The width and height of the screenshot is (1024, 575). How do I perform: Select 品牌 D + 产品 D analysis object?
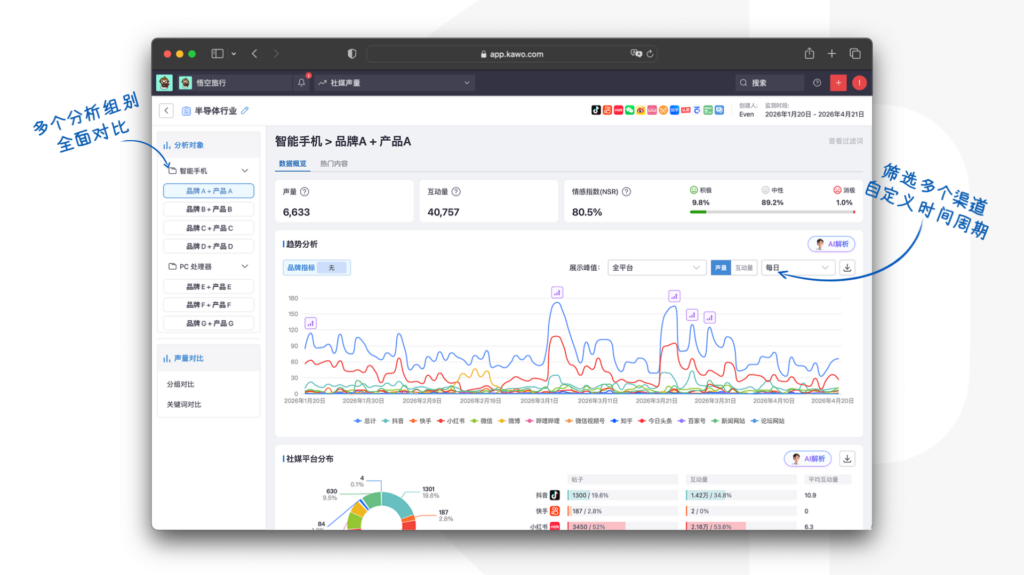[x=209, y=246]
